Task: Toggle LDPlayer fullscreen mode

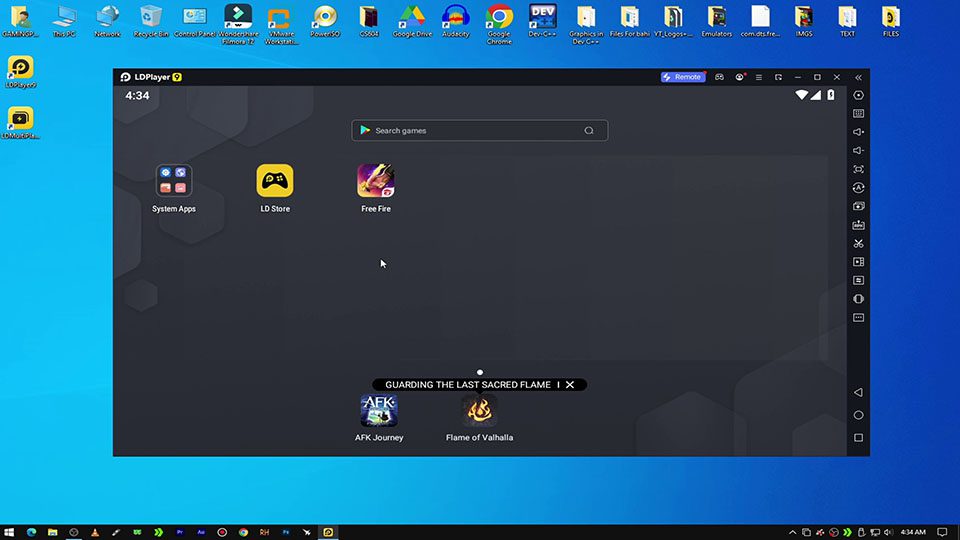Action: [x=858, y=169]
